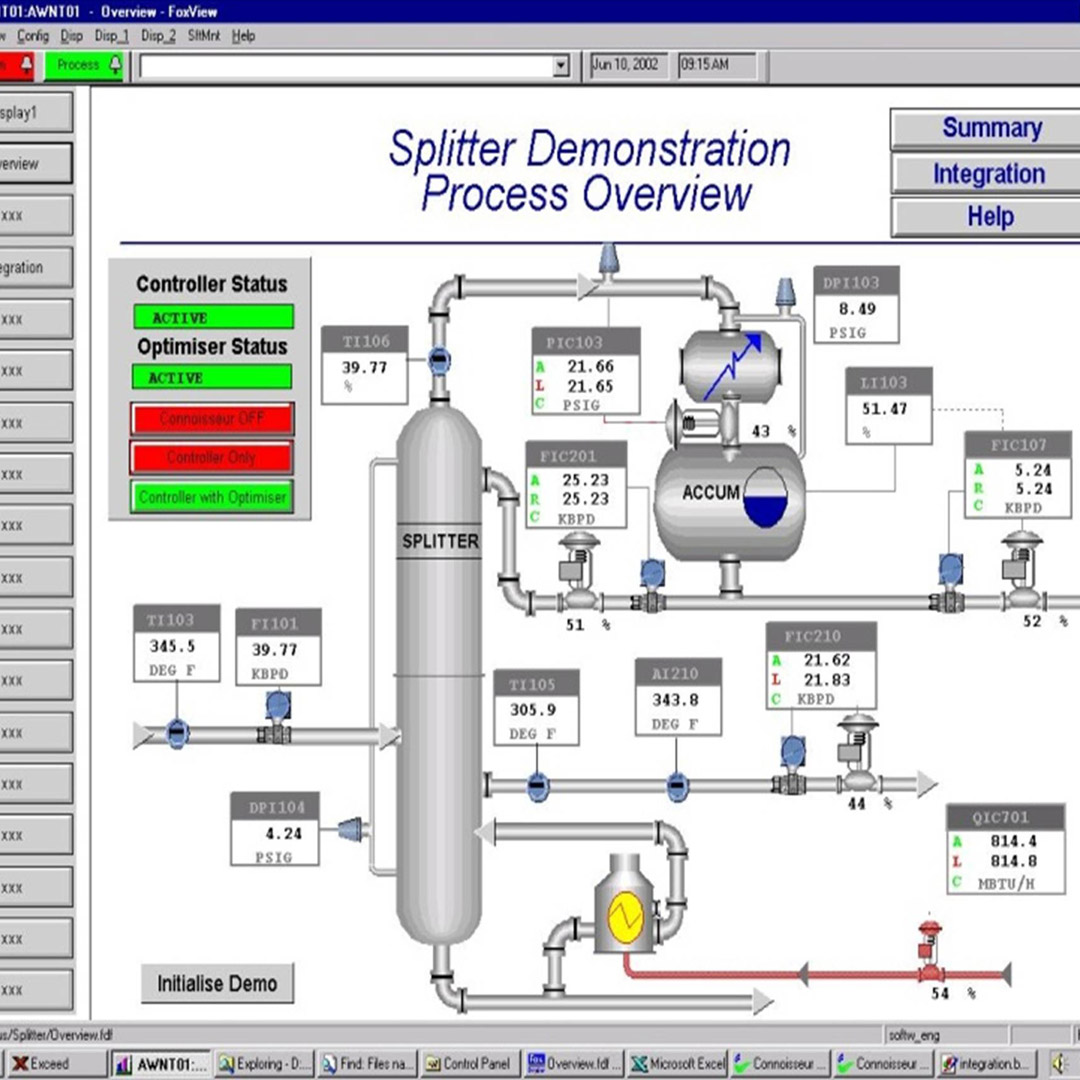Enable Controller with Optimiser mode

pos(211,497)
